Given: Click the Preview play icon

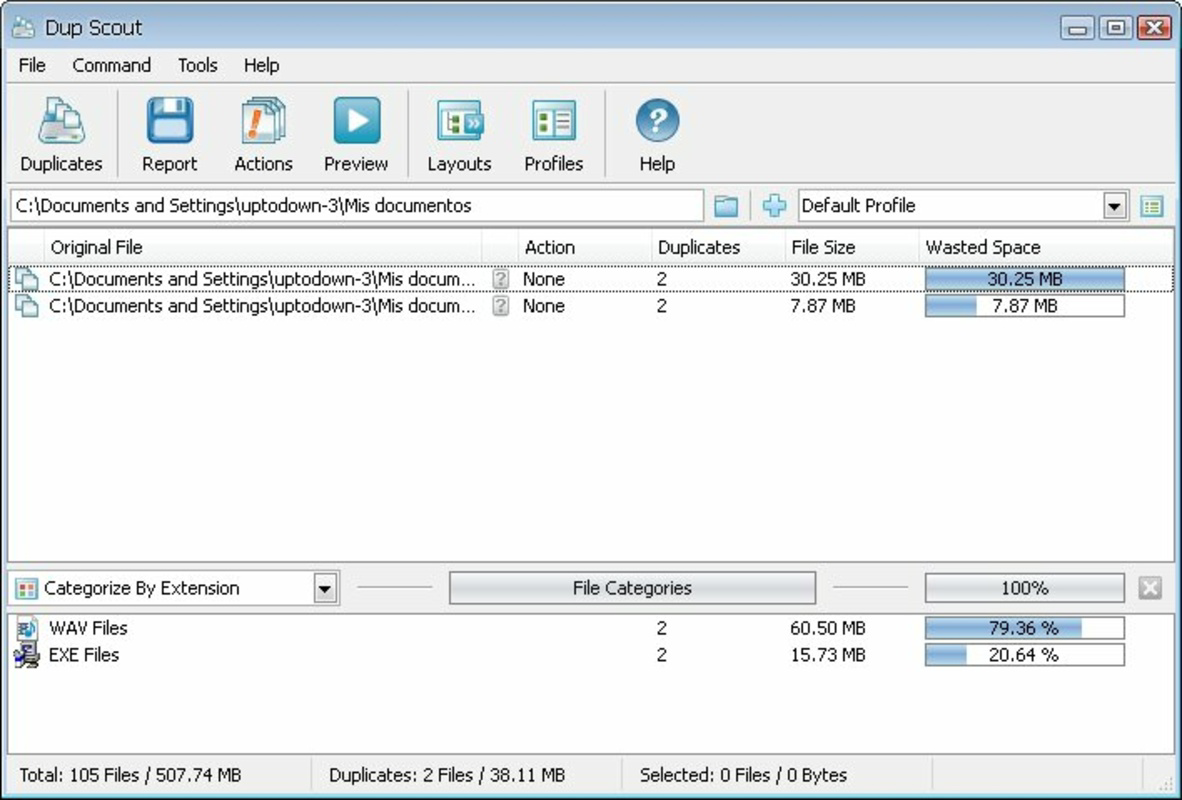Looking at the screenshot, I should 357,121.
